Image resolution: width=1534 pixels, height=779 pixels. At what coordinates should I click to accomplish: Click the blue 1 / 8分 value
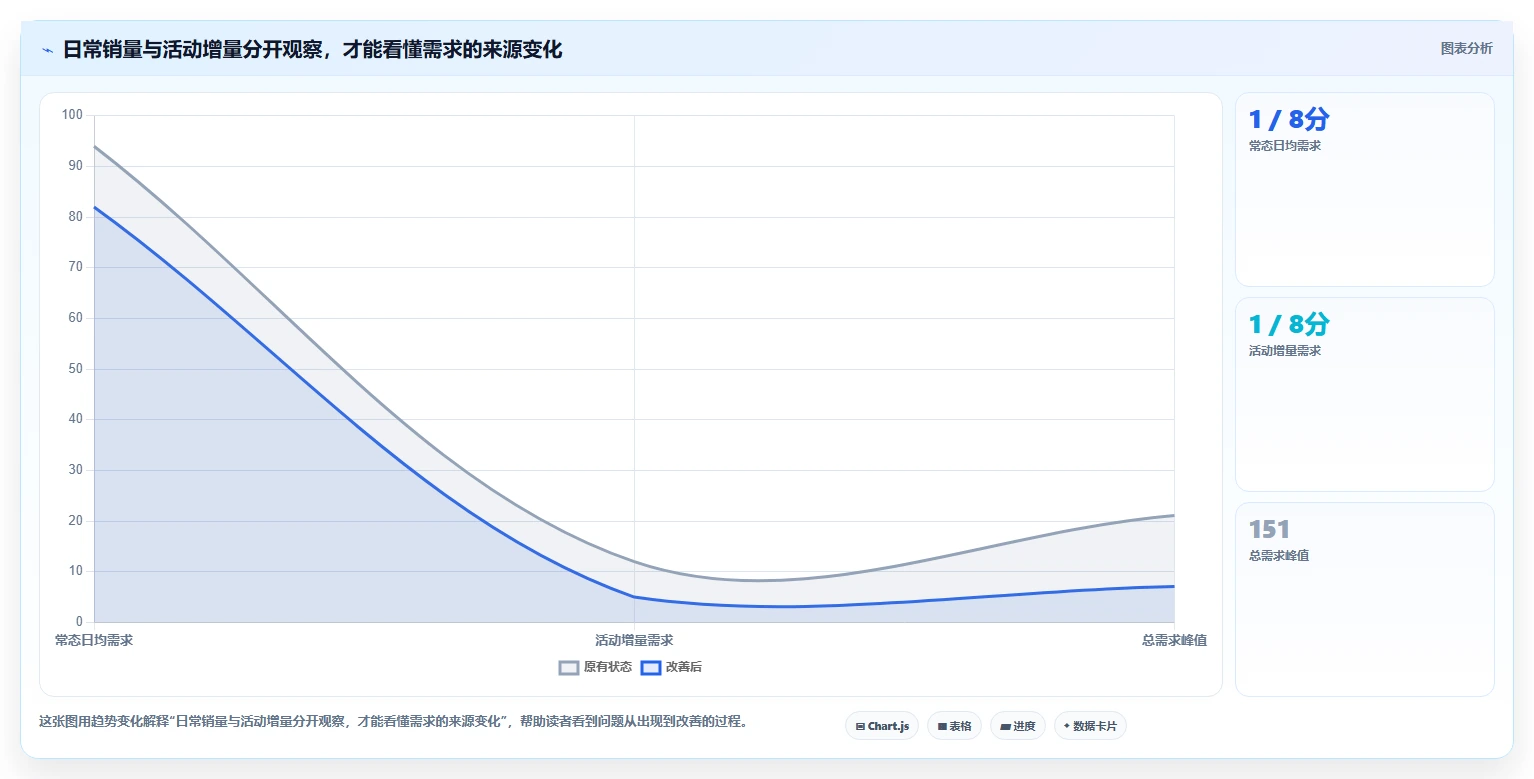1288,120
